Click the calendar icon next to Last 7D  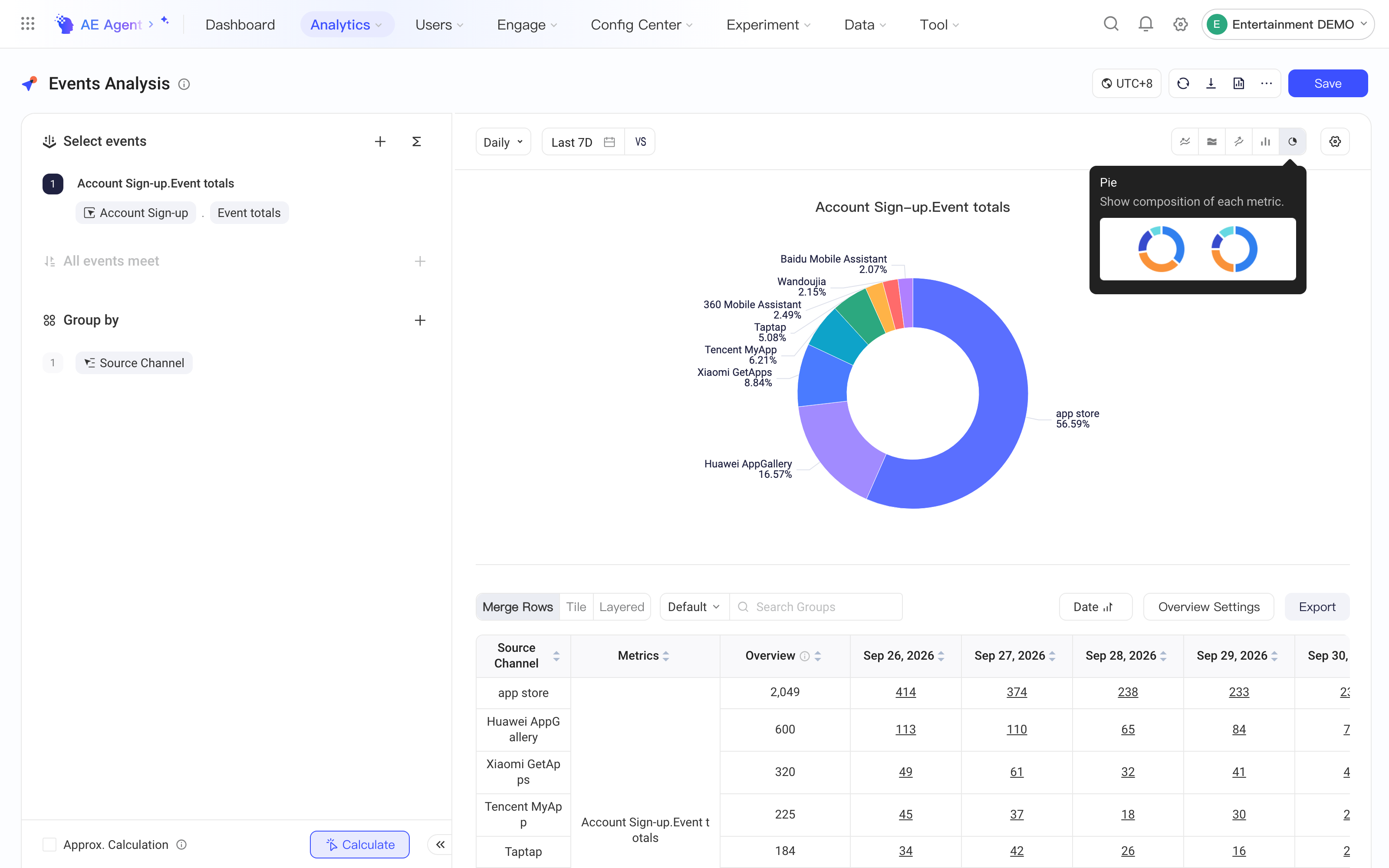(609, 142)
